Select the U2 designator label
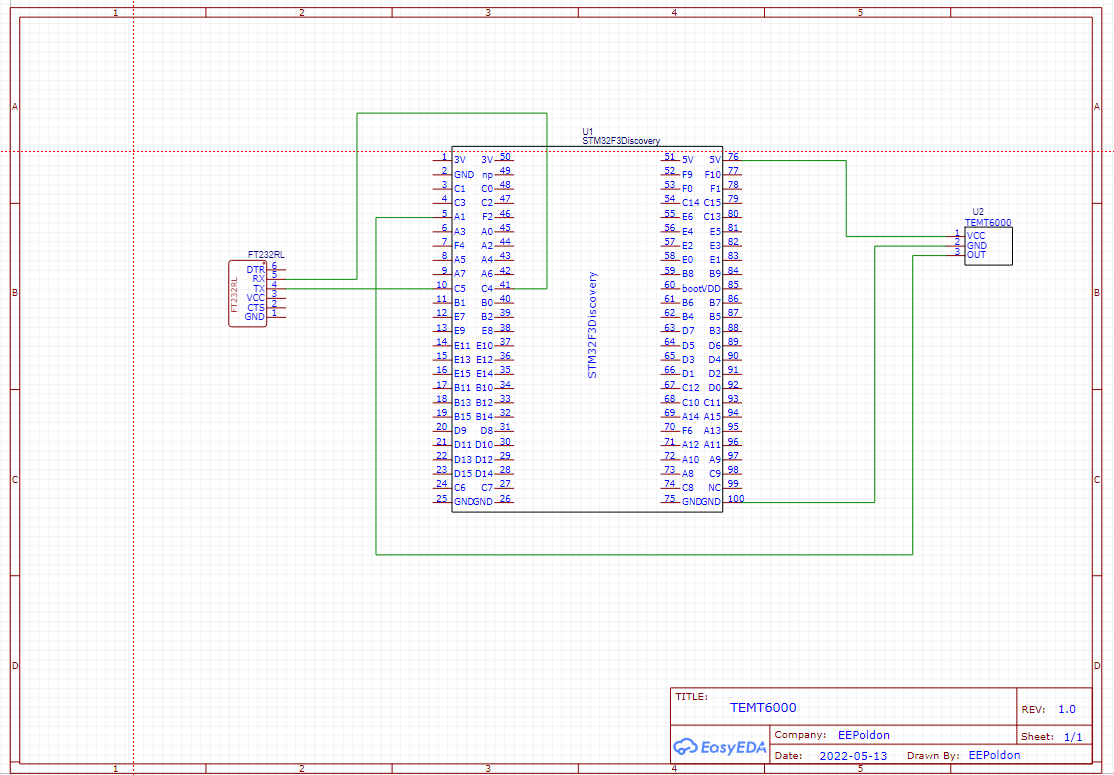 (978, 212)
